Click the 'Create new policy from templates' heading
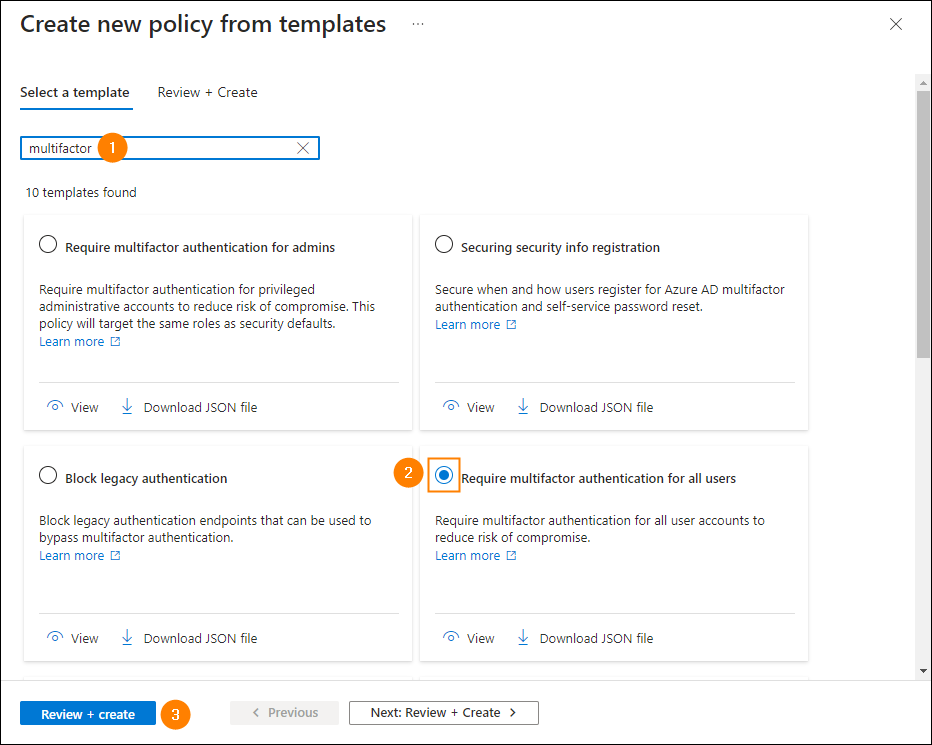 point(203,24)
